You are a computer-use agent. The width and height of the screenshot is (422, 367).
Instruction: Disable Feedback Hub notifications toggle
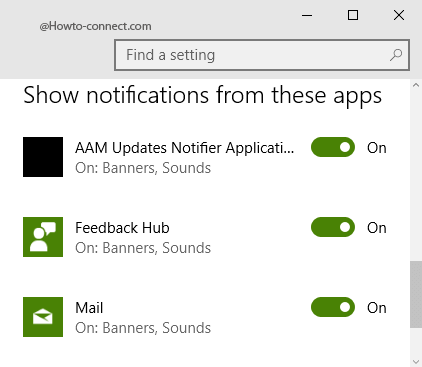coord(333,227)
